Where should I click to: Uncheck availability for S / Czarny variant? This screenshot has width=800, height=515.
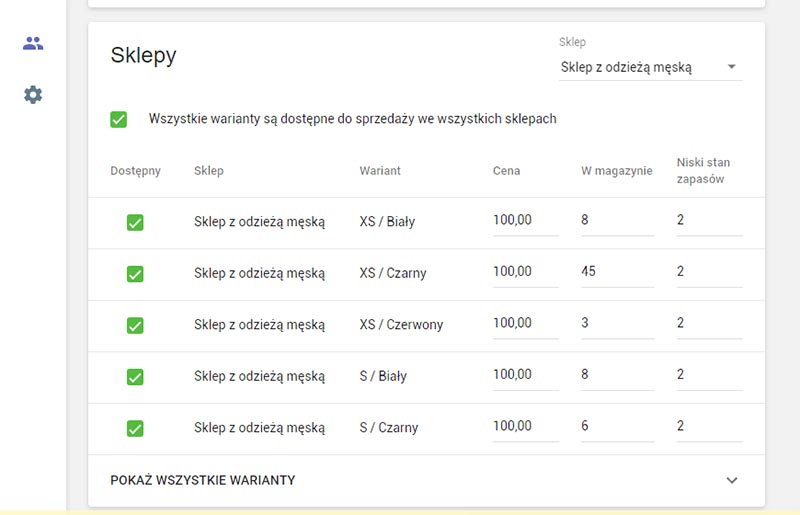click(135, 428)
